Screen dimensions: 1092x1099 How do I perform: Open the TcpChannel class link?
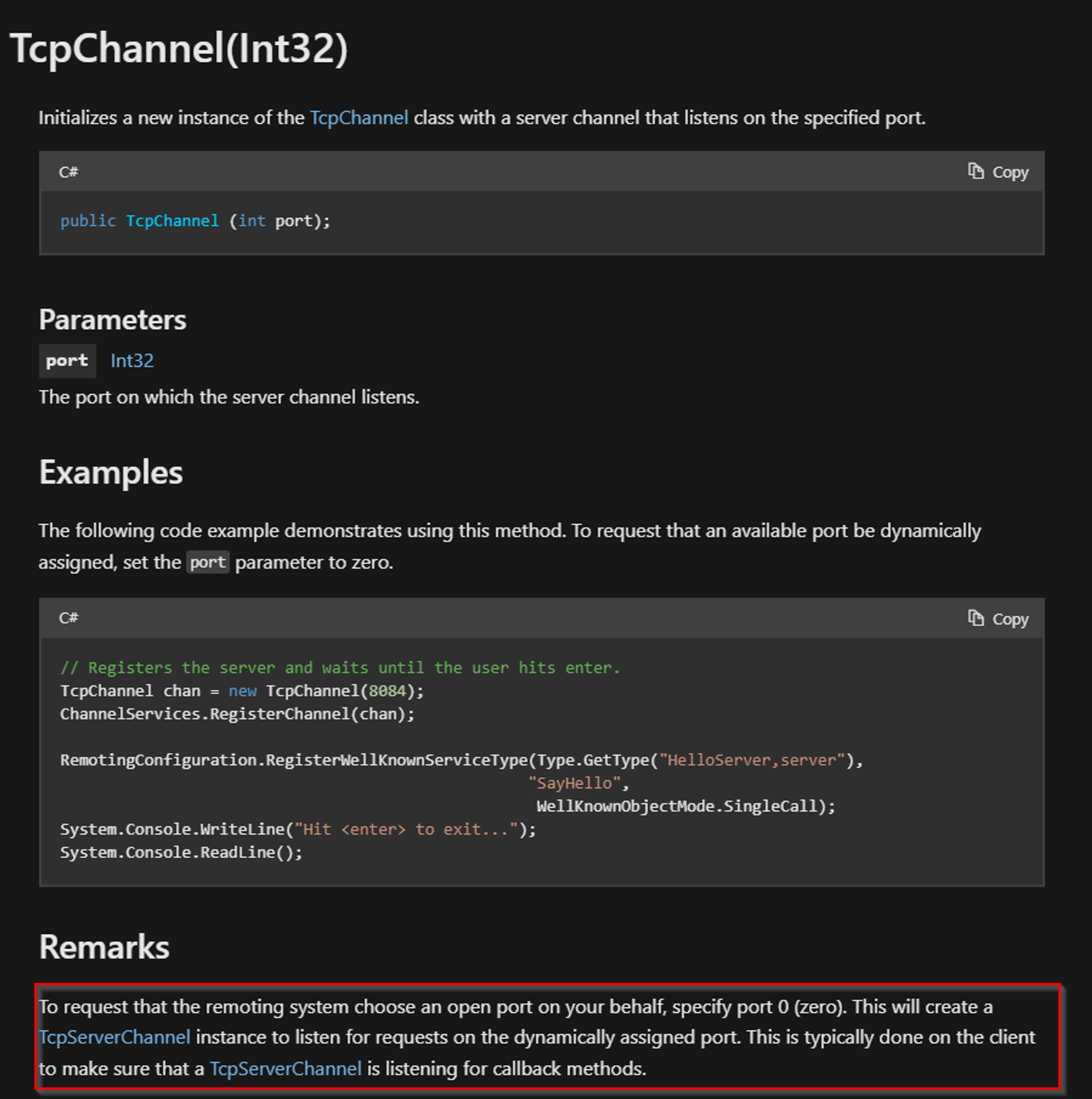click(x=358, y=118)
